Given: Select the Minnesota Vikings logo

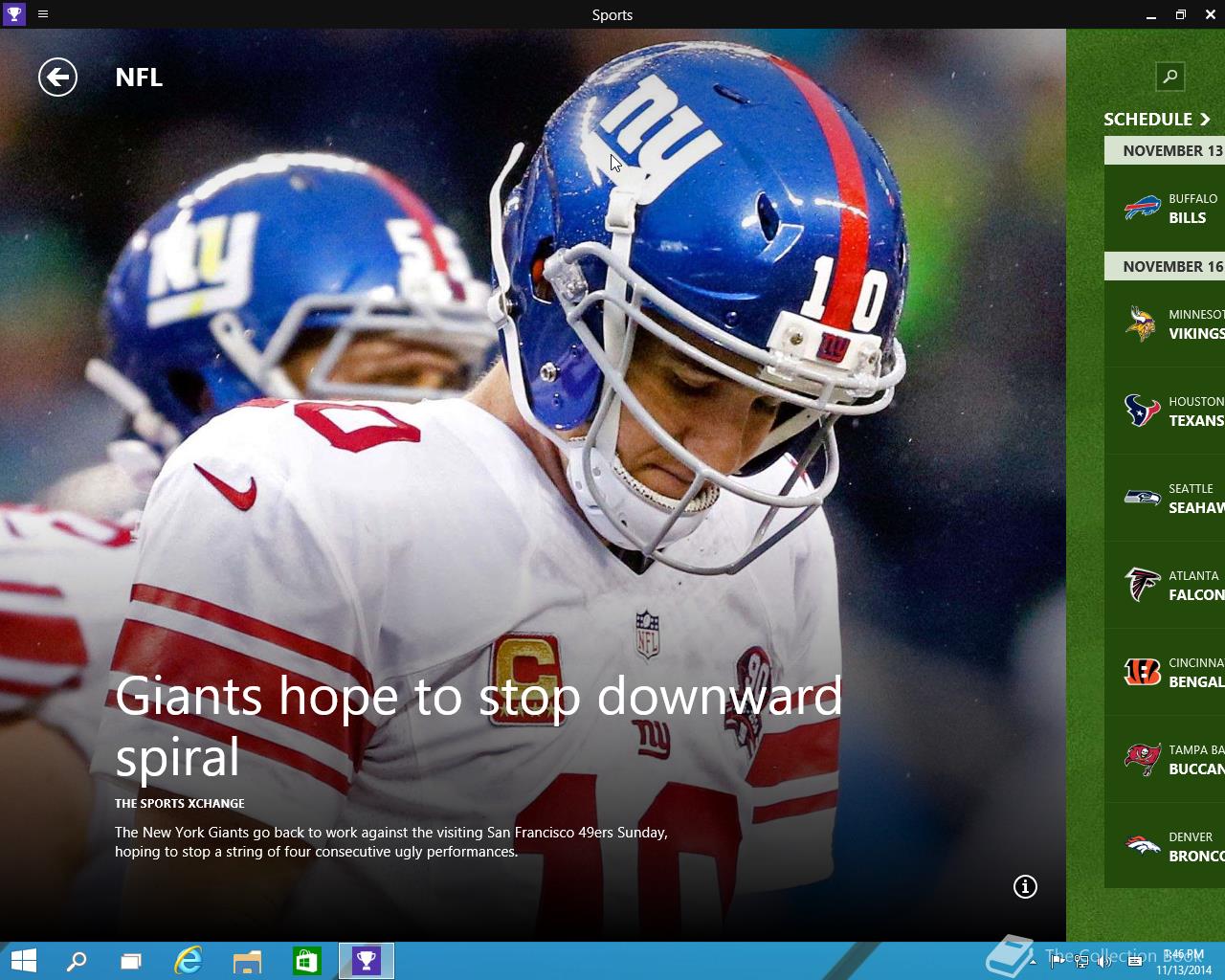Looking at the screenshot, I should [1141, 323].
